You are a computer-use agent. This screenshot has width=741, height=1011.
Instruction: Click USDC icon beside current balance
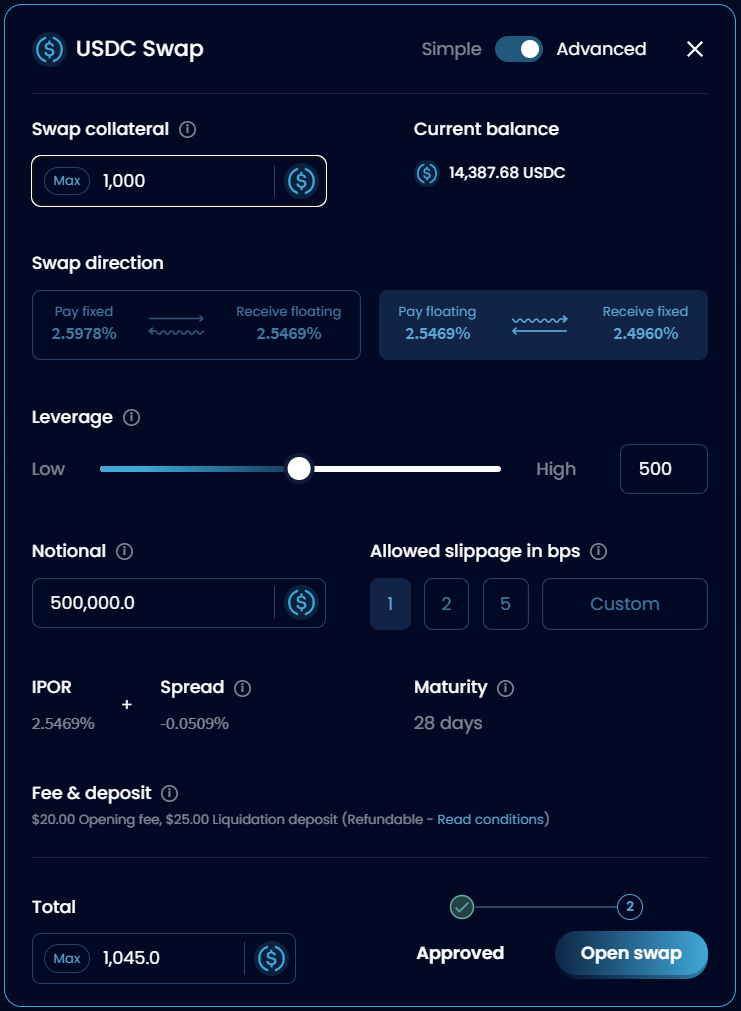(426, 173)
